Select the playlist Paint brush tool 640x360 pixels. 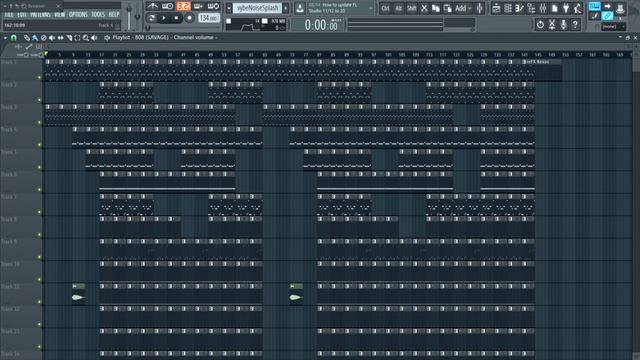(x=35, y=38)
